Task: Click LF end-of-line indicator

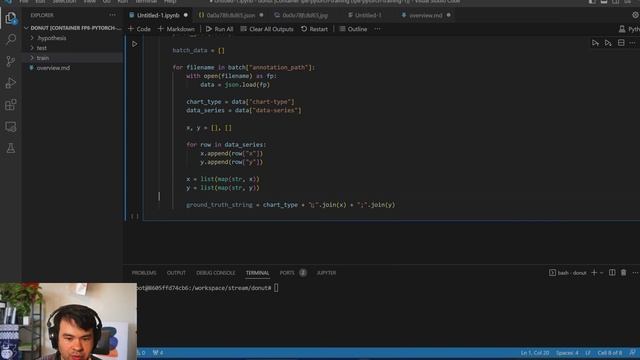Action: [588, 353]
